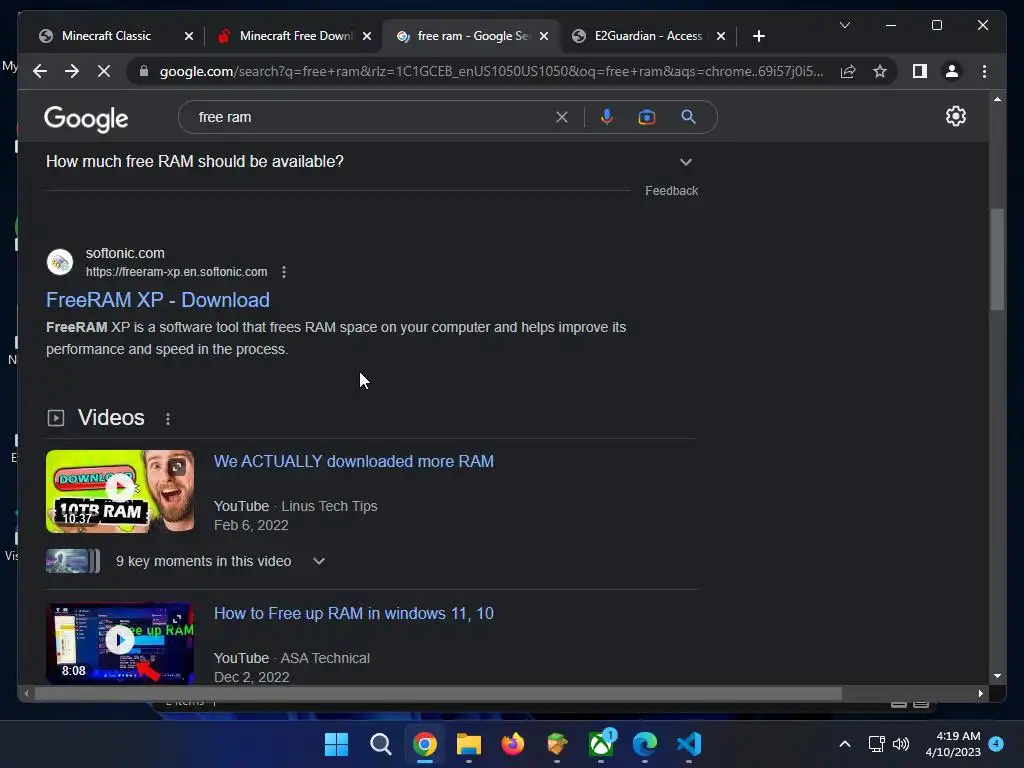Go forward to the next page
This screenshot has width=1024, height=768.
coord(72,71)
